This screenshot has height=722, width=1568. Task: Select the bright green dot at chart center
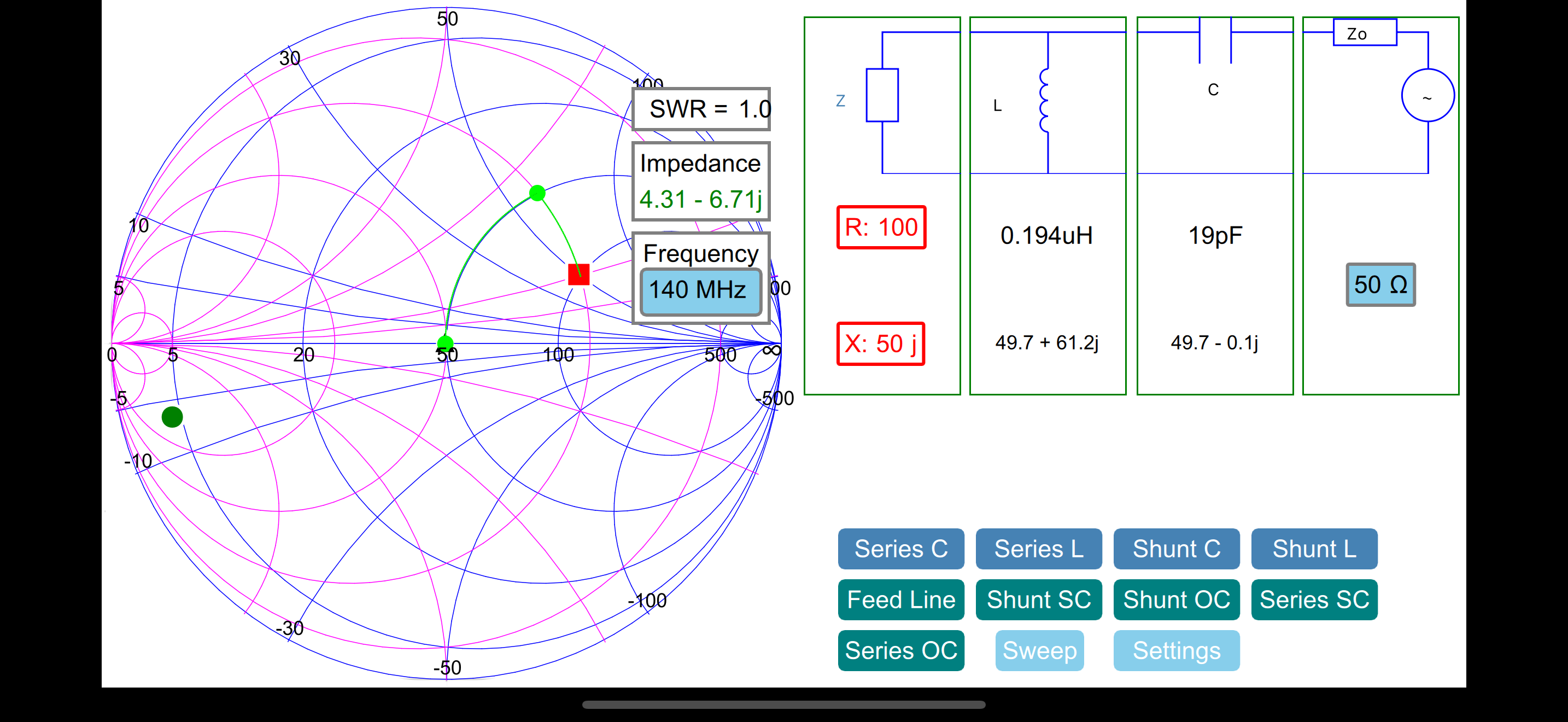pos(446,343)
